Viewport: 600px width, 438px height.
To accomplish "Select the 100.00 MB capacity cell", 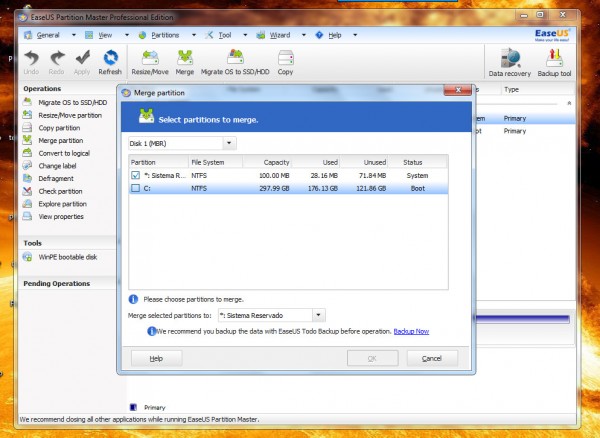I will click(274, 176).
